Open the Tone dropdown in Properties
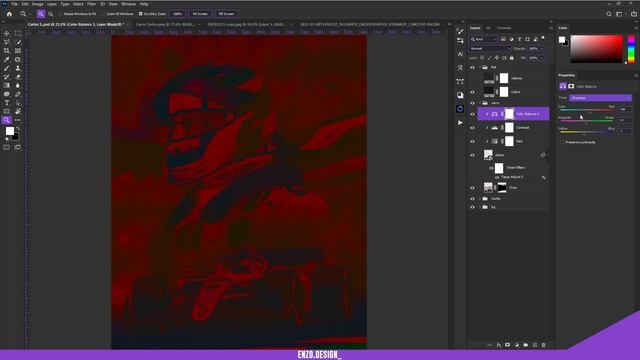 tap(601, 98)
